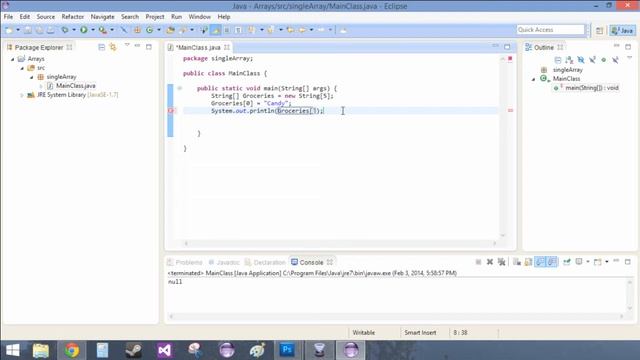Collapse the Arrays project tree node

point(13,59)
